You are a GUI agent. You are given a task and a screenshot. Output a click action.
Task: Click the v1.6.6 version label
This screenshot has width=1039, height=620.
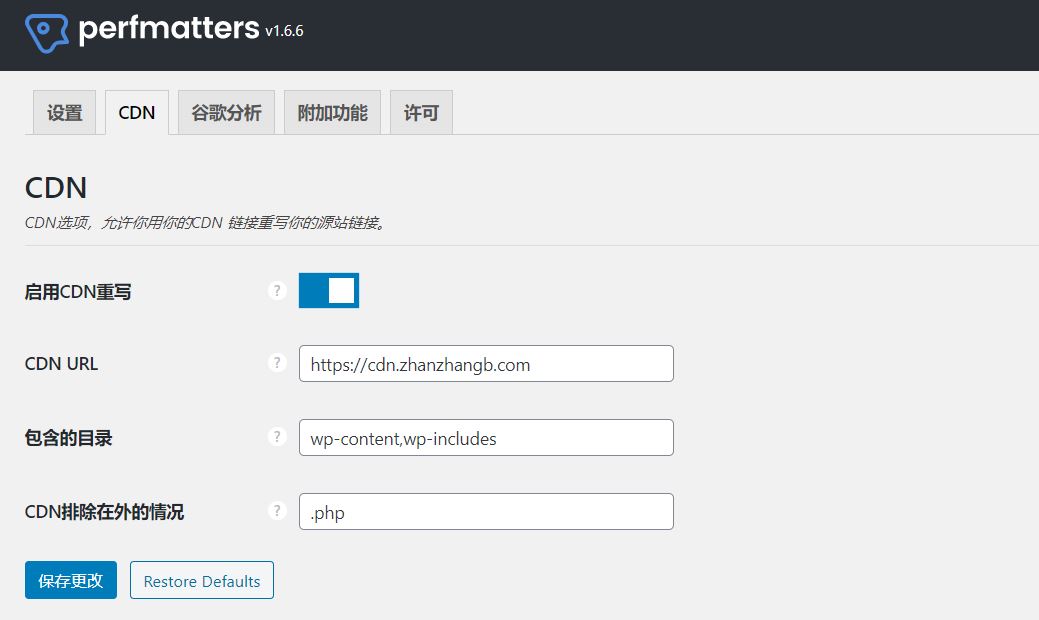(284, 31)
